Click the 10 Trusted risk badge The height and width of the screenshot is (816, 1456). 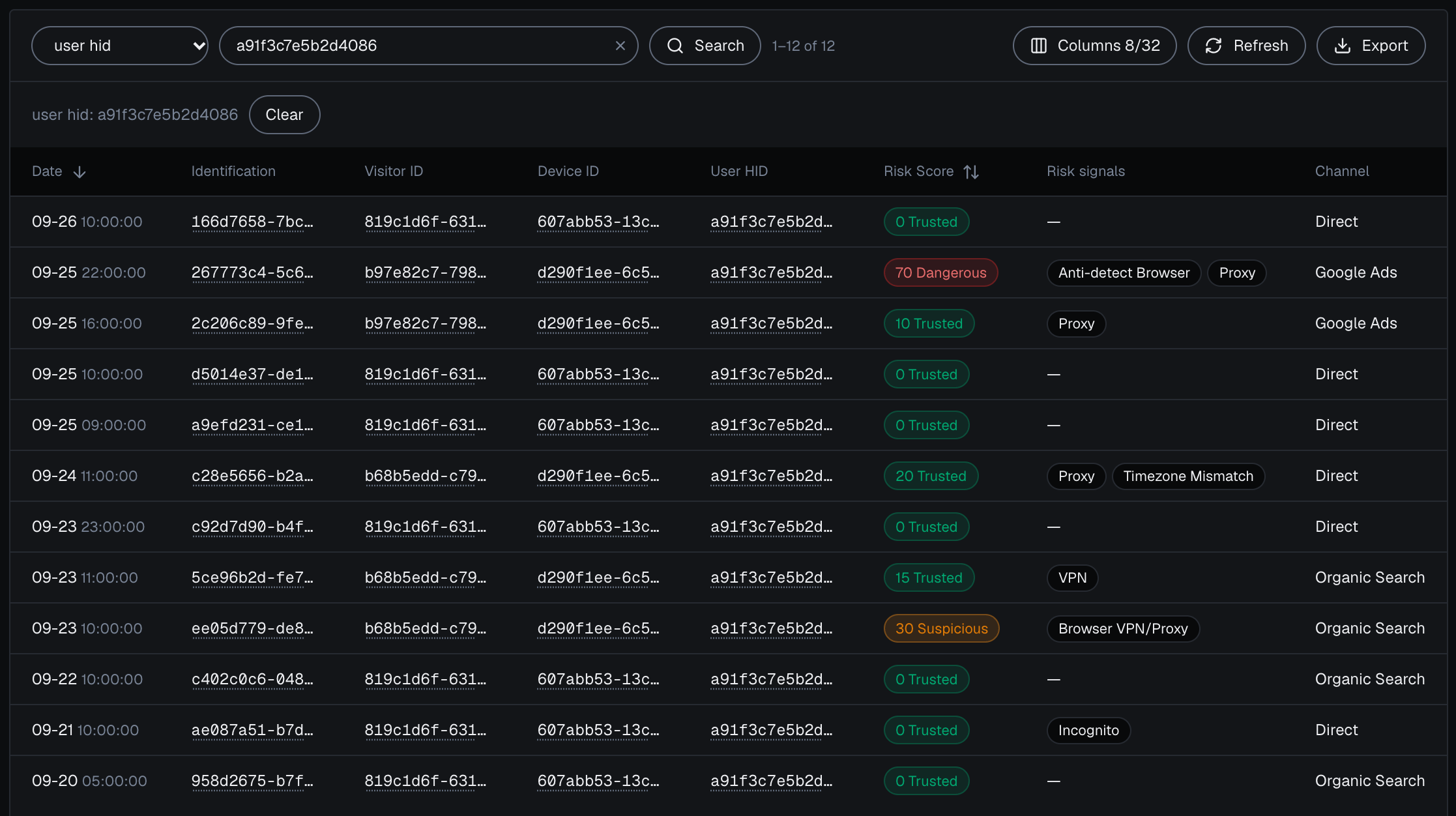click(929, 323)
